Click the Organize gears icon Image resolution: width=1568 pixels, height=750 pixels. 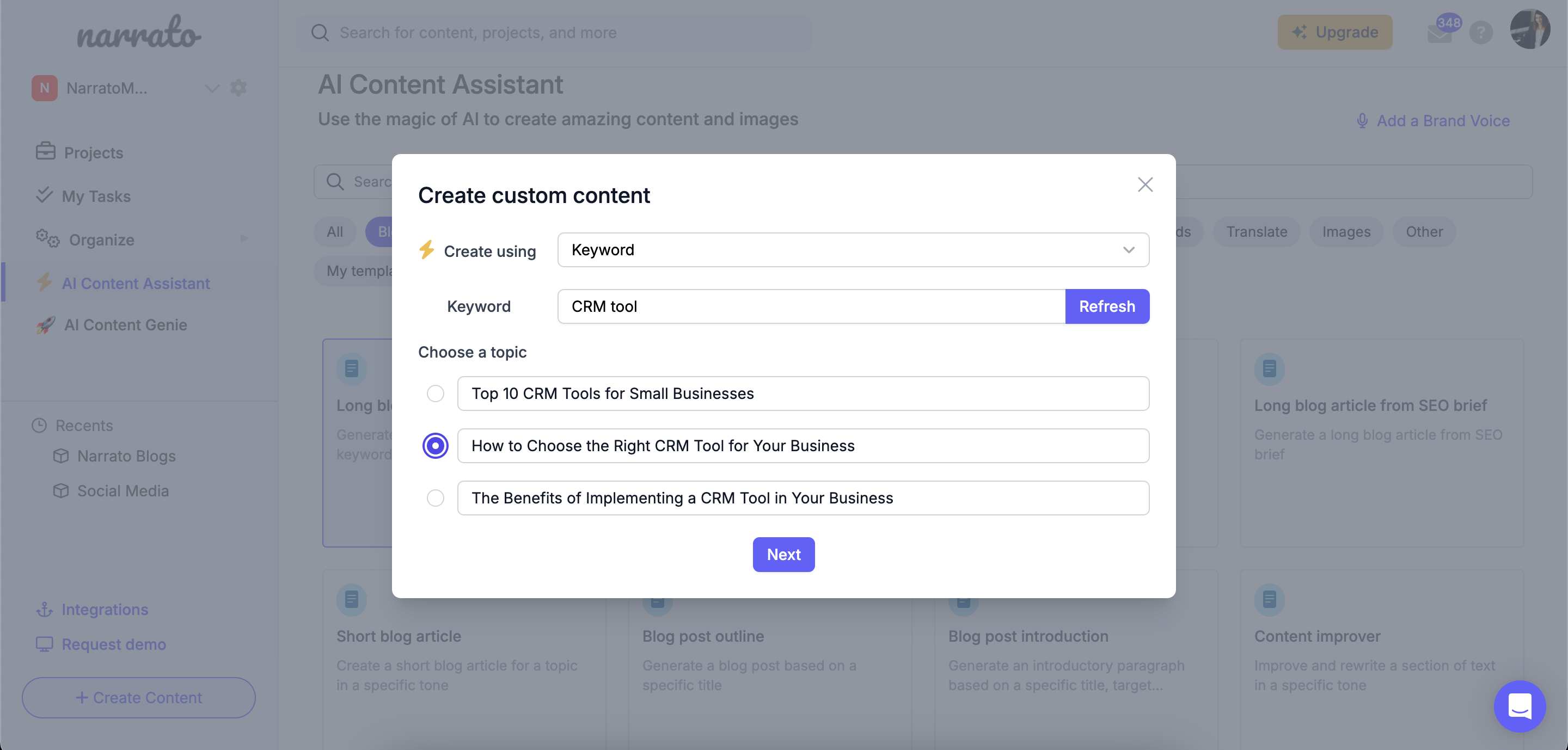coord(47,238)
